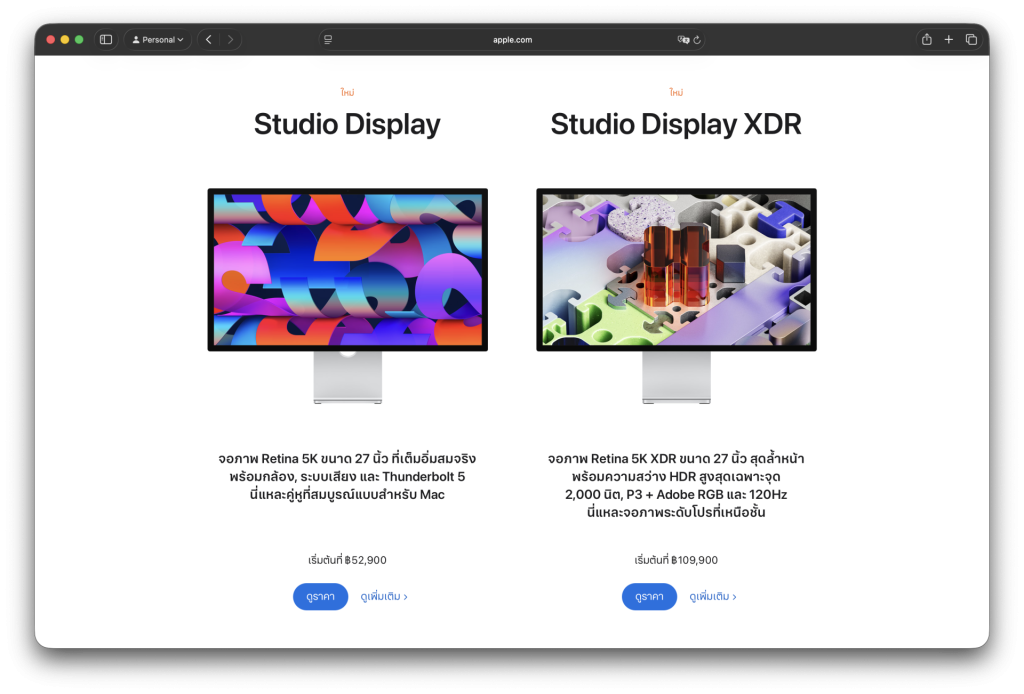Show the tab overview

(x=971, y=40)
